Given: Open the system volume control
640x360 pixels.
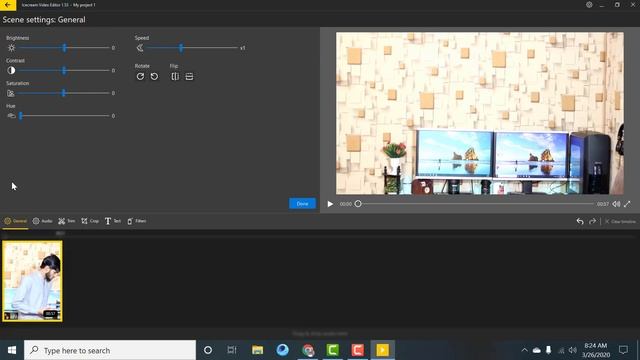Looking at the screenshot, I should click(x=573, y=350).
